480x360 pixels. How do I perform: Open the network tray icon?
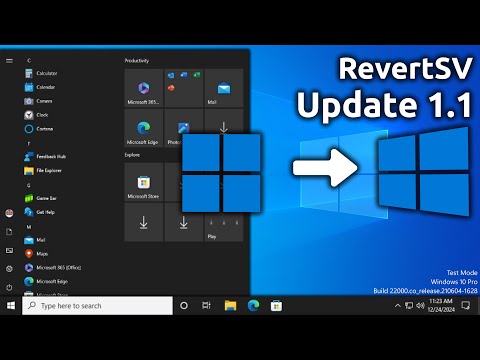409,306
